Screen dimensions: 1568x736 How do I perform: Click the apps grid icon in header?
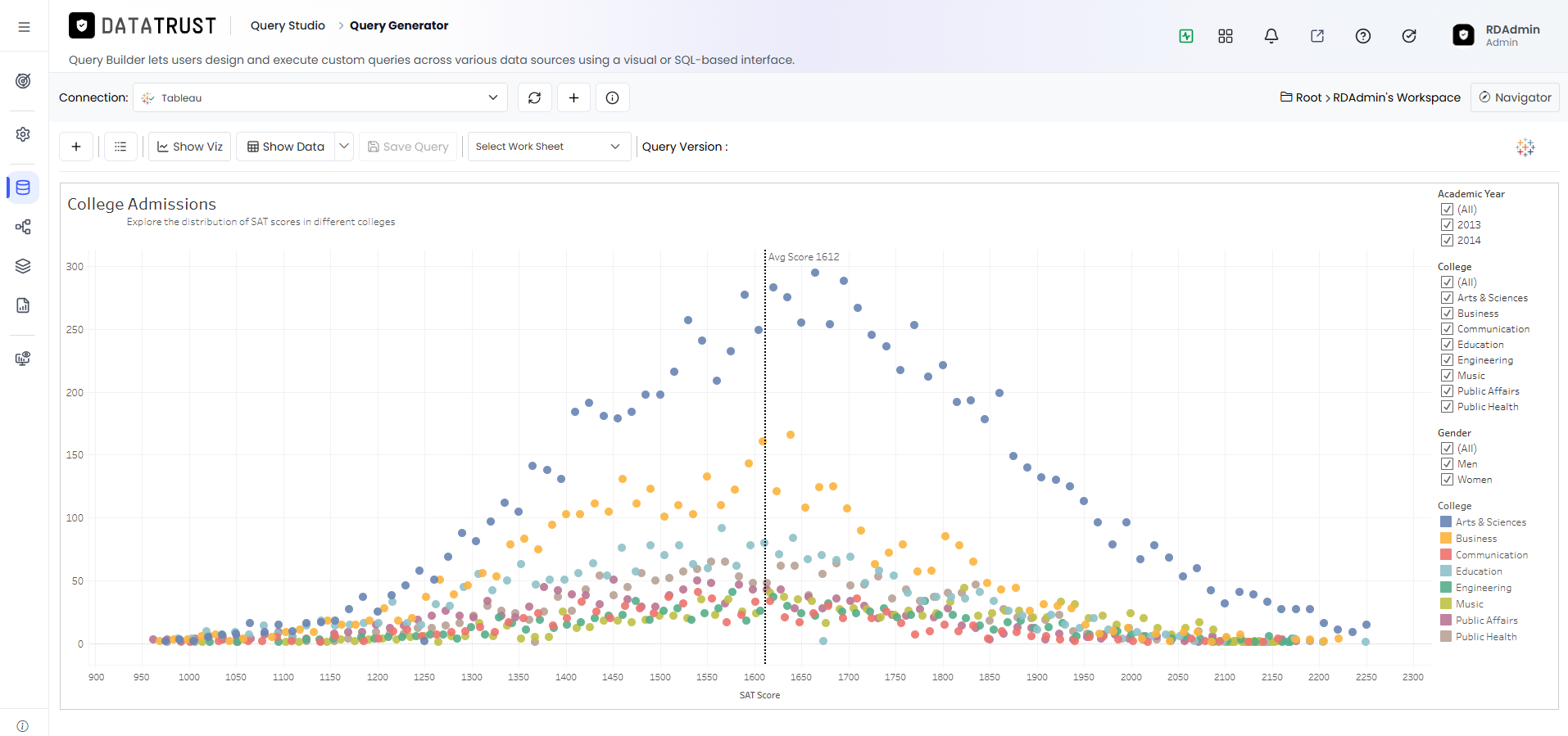[1225, 36]
